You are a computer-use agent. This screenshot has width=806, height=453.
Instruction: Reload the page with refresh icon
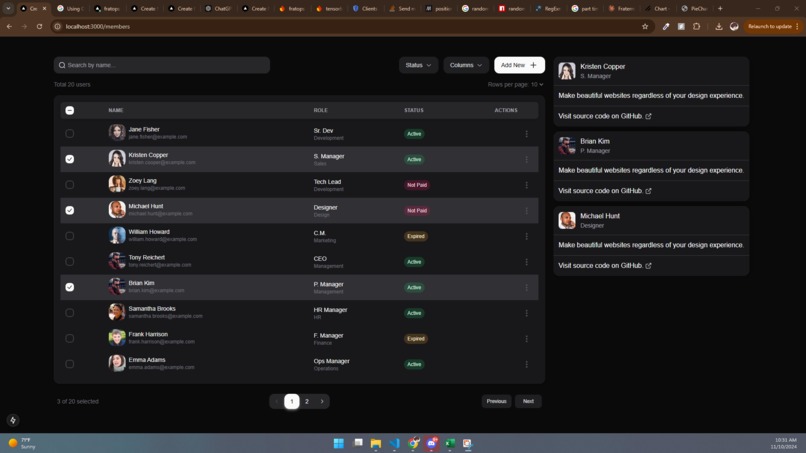(x=39, y=26)
